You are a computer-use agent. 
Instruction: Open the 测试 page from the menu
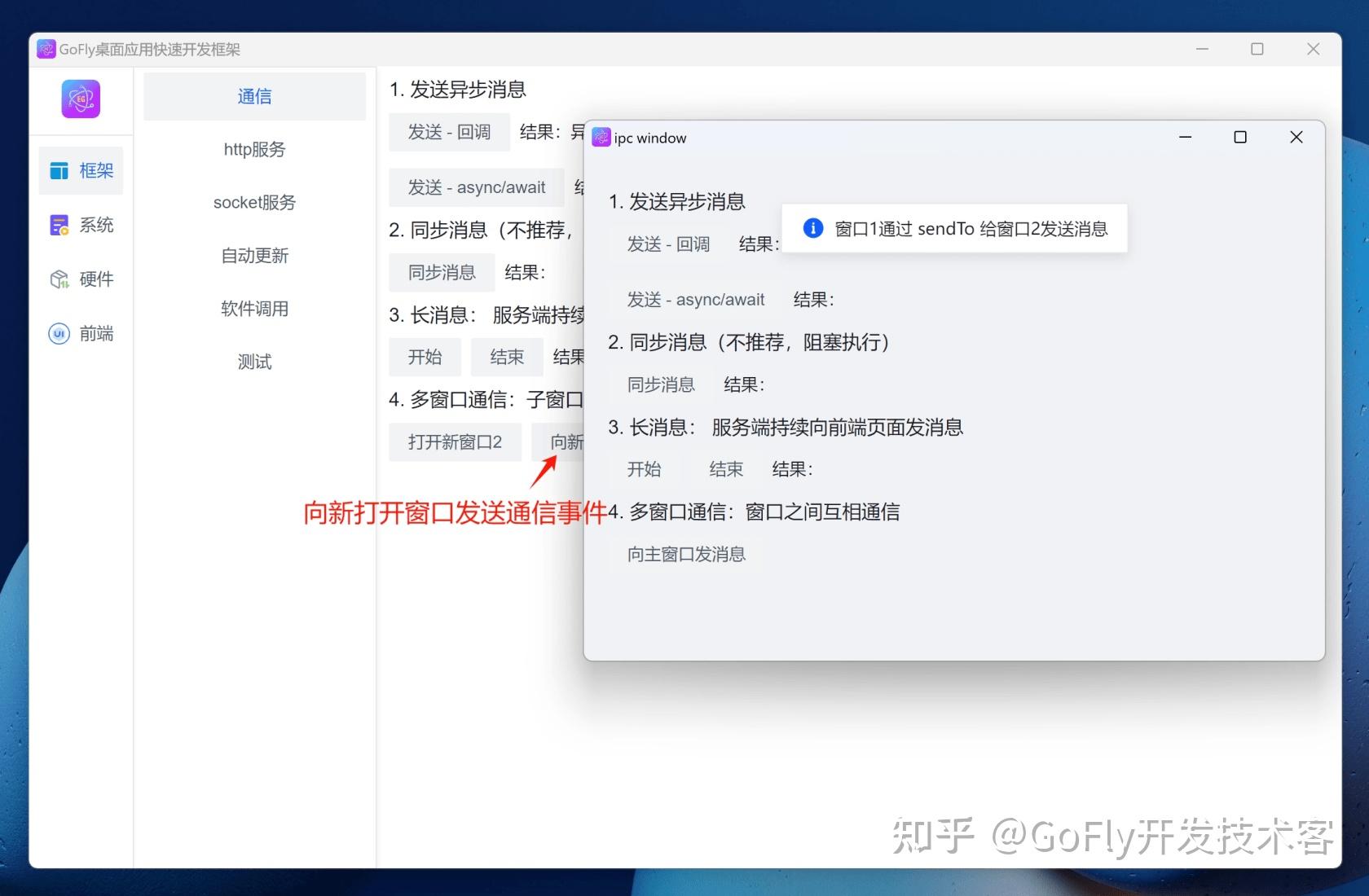coord(253,361)
